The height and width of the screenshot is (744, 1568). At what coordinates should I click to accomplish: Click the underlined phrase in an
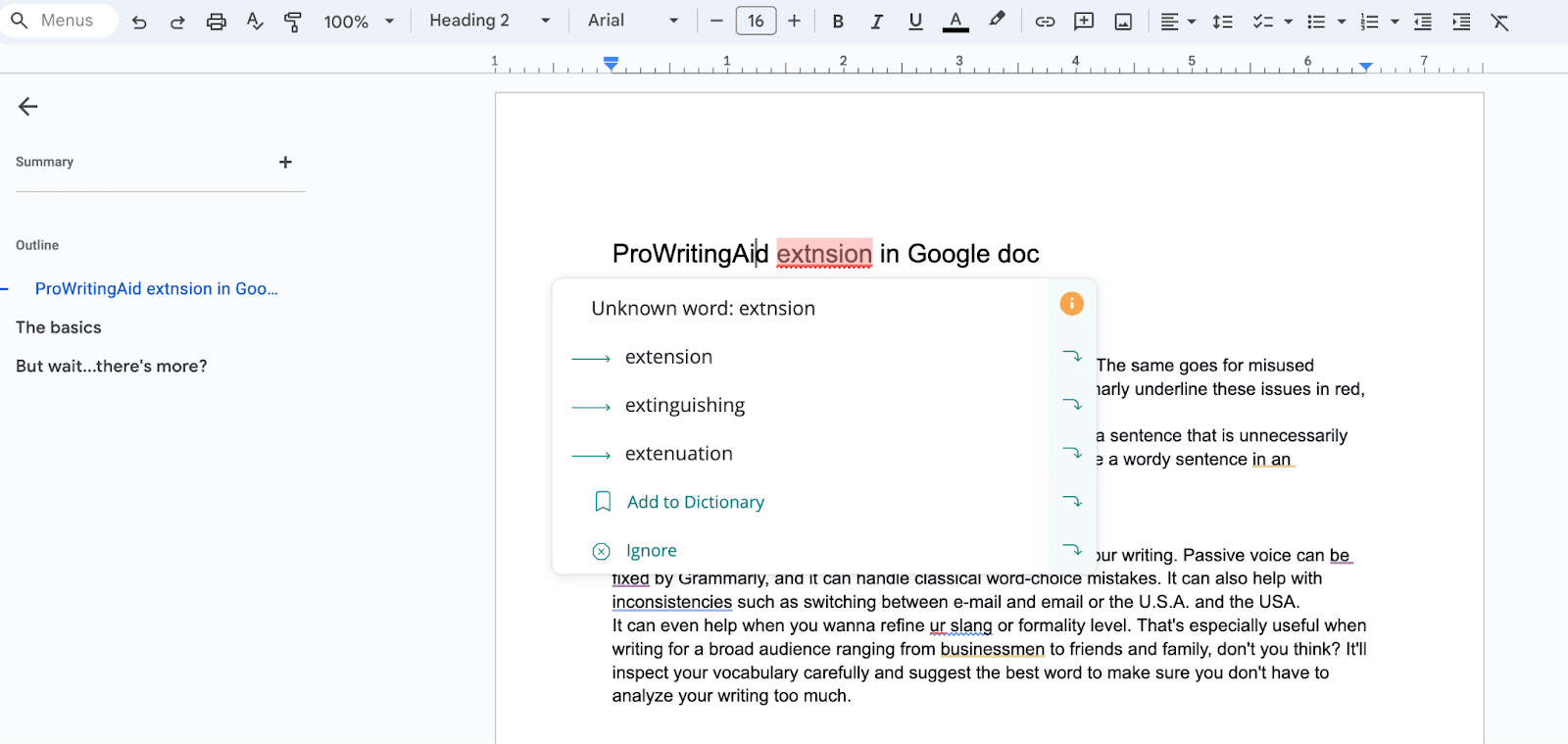click(x=1272, y=460)
